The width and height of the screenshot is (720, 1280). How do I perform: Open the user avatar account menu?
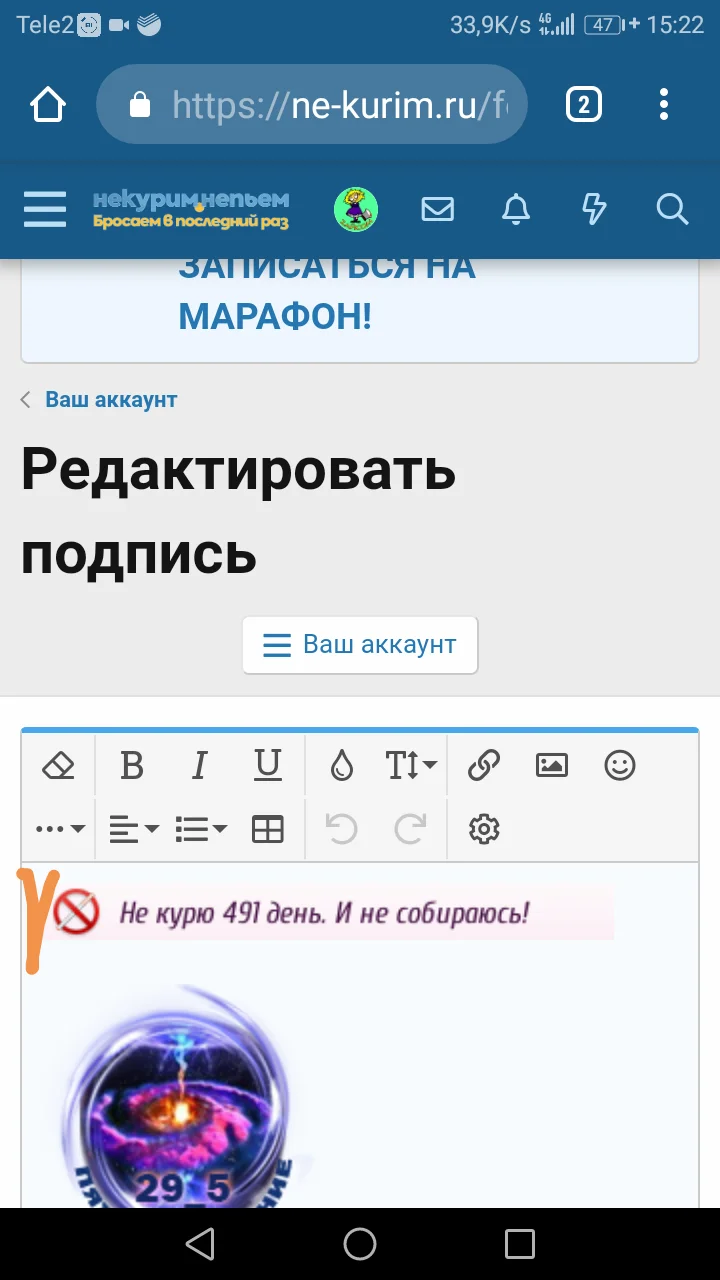click(356, 210)
